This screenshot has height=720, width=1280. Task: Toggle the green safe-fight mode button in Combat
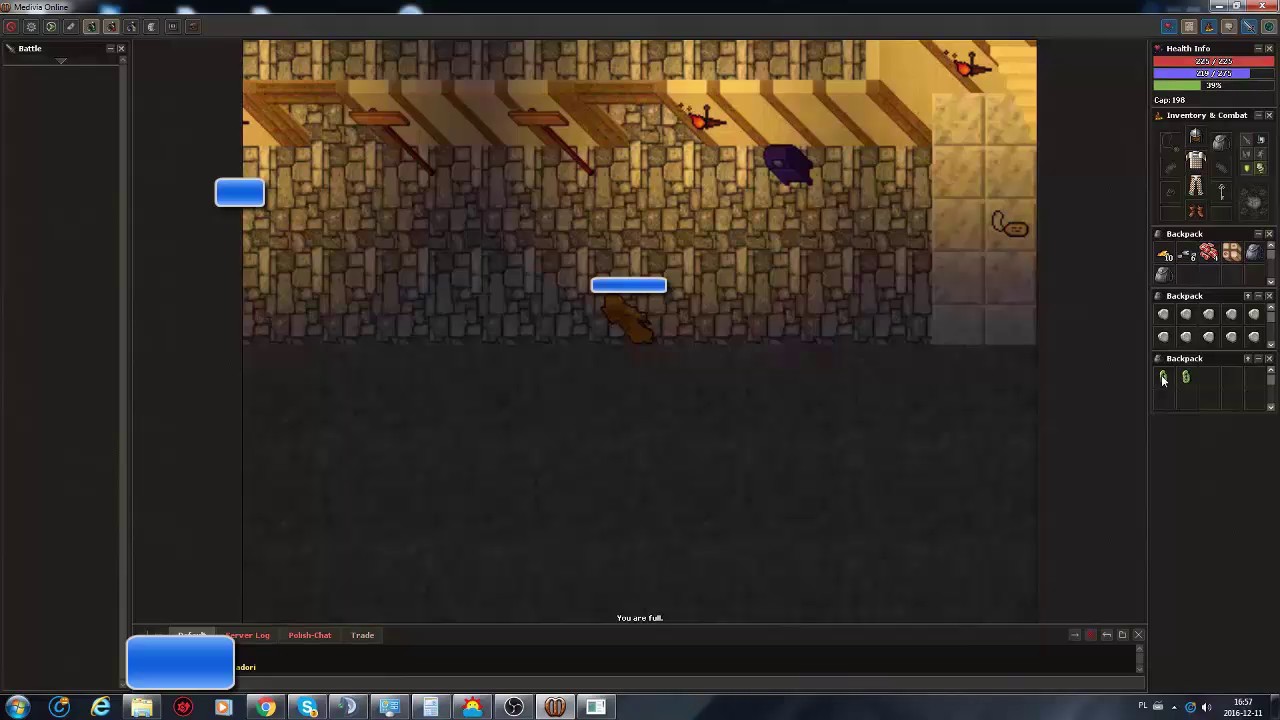1259,168
